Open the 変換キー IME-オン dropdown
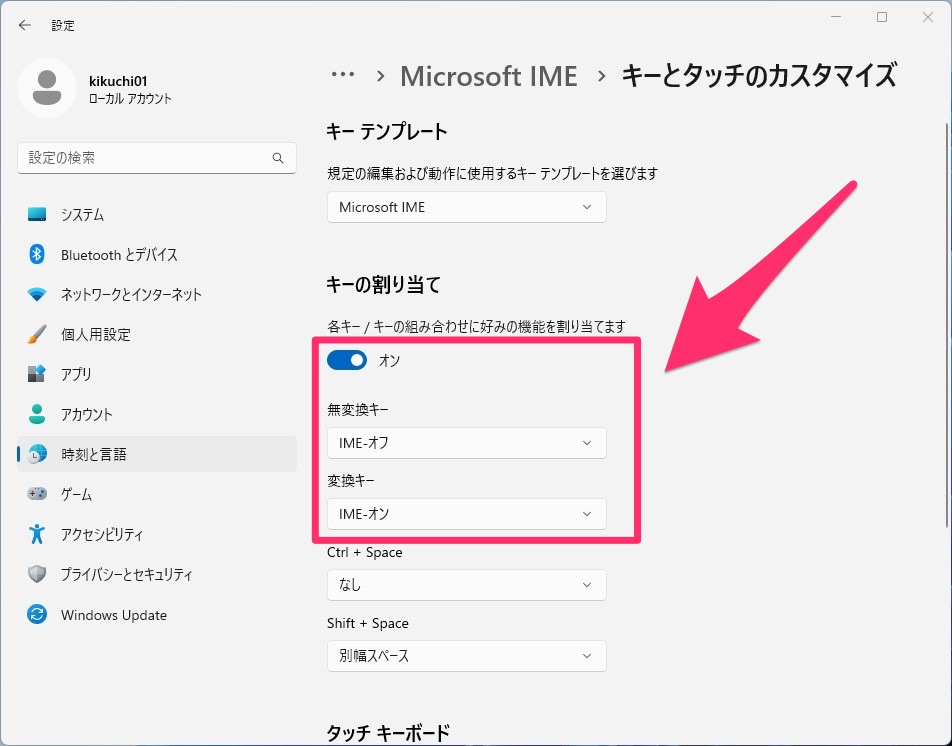Viewport: 952px width, 746px height. point(466,514)
